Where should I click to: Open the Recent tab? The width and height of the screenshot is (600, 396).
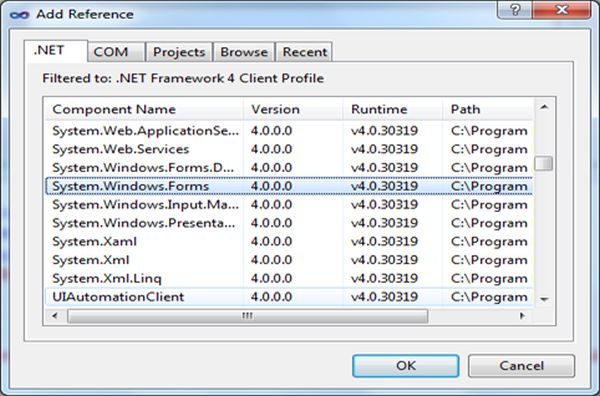point(305,52)
